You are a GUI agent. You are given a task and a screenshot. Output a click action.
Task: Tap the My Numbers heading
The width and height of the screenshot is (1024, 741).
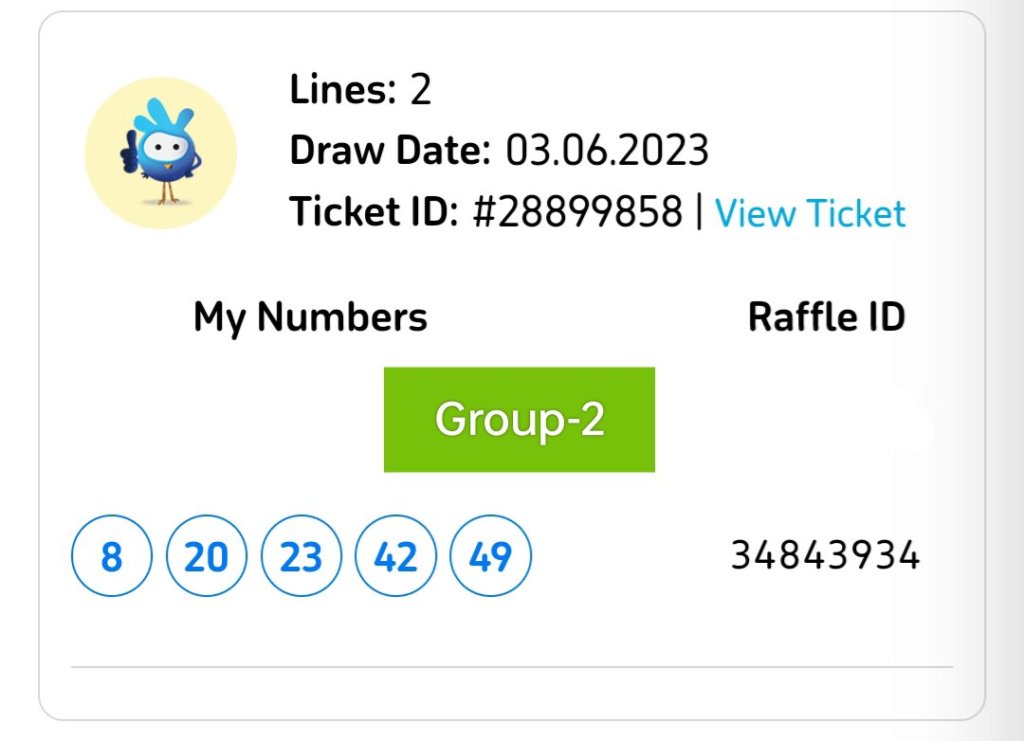click(310, 318)
